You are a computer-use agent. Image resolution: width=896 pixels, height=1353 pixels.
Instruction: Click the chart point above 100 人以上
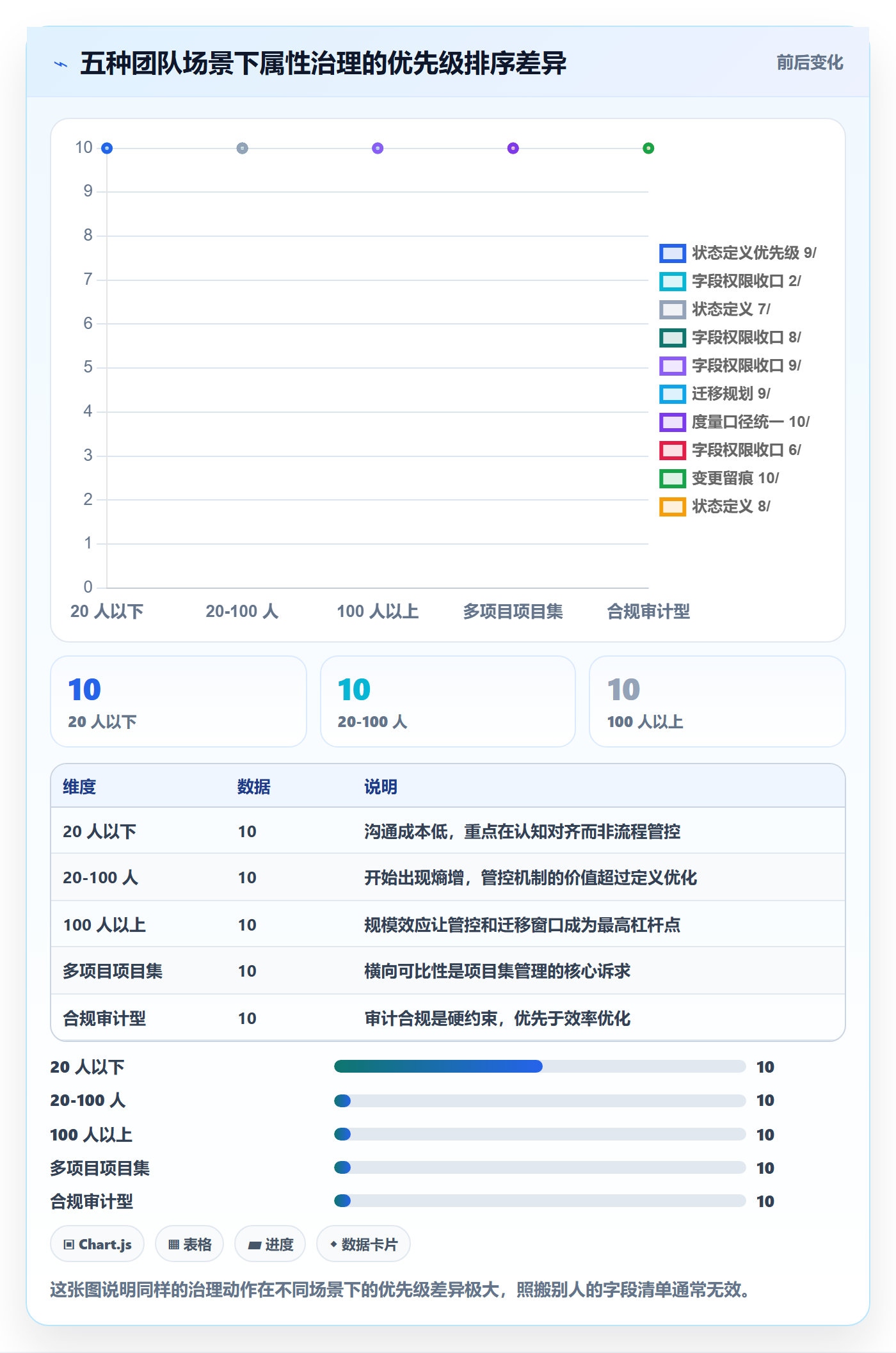tap(378, 148)
